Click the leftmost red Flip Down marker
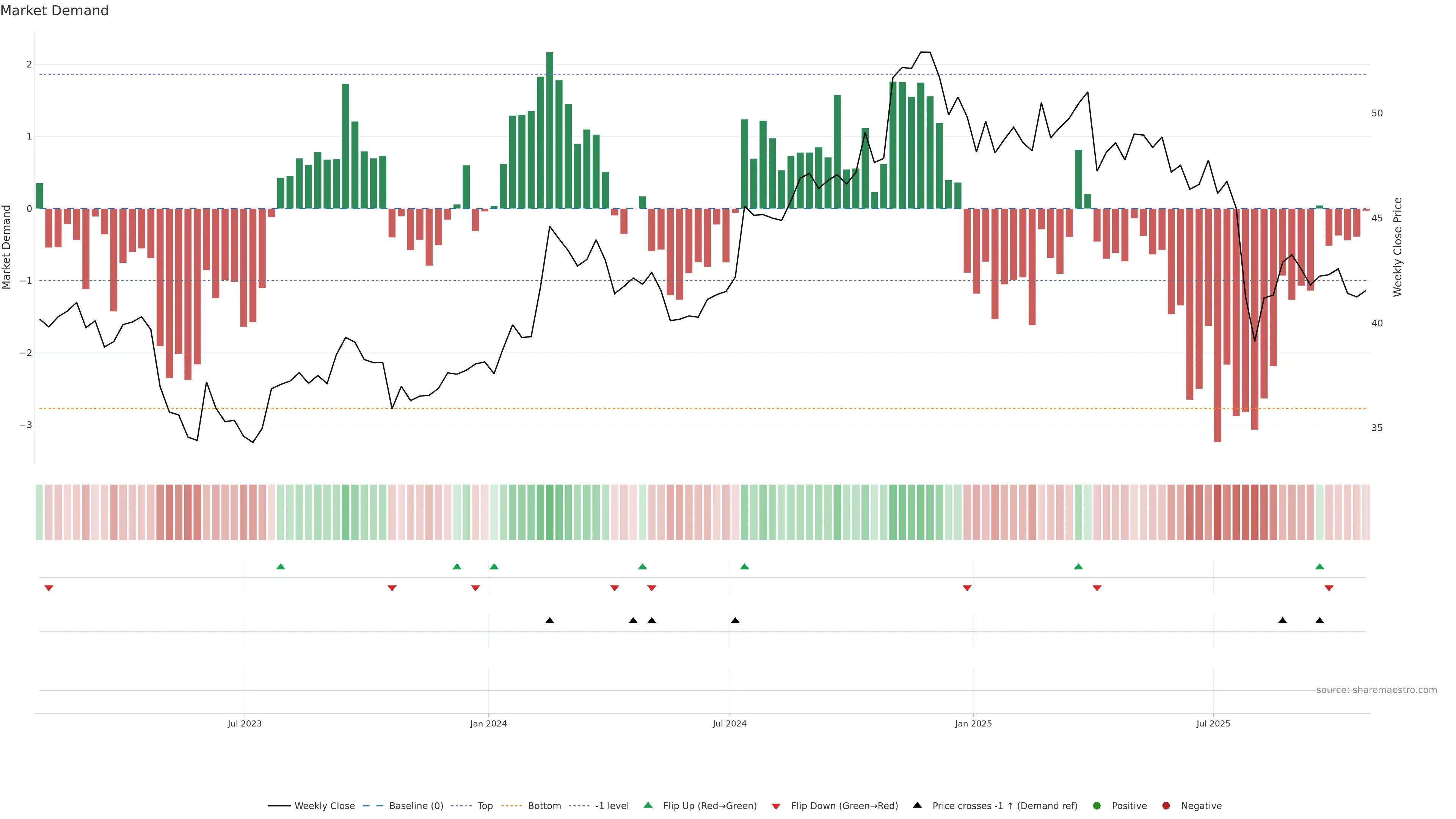The width and height of the screenshot is (1456, 819). click(49, 588)
